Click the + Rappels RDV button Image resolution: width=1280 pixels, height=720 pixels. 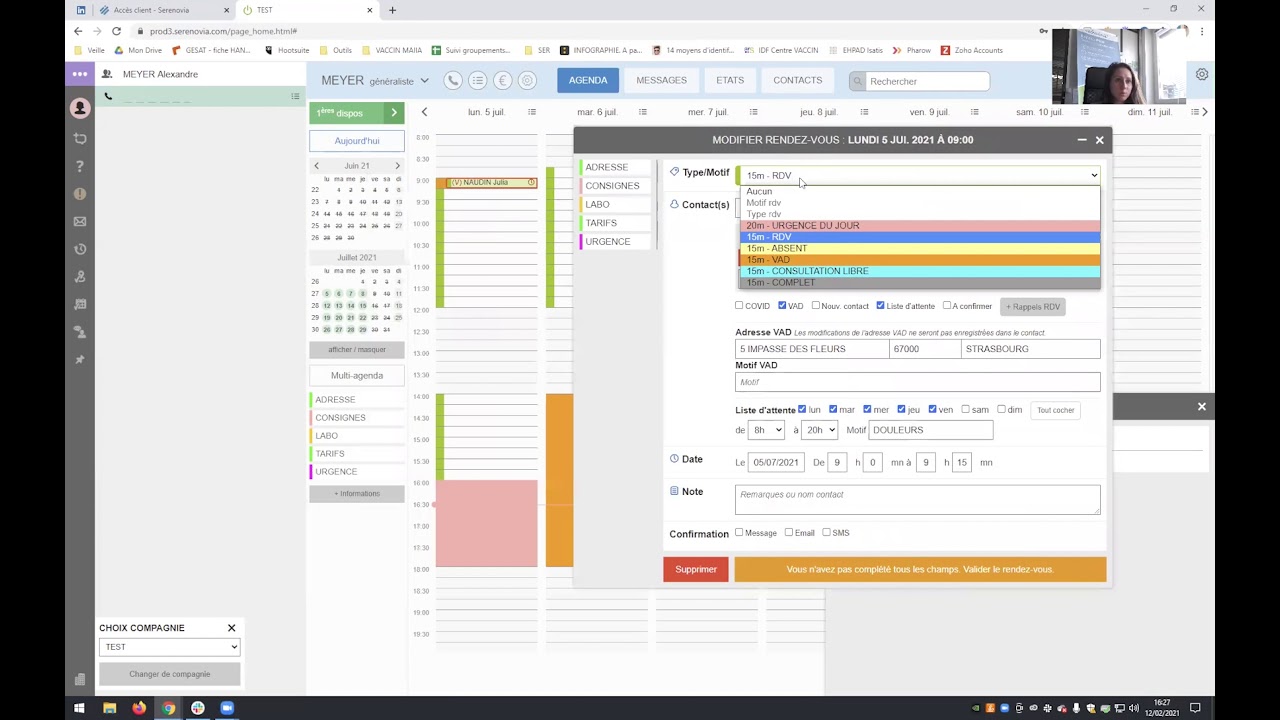click(x=1033, y=307)
